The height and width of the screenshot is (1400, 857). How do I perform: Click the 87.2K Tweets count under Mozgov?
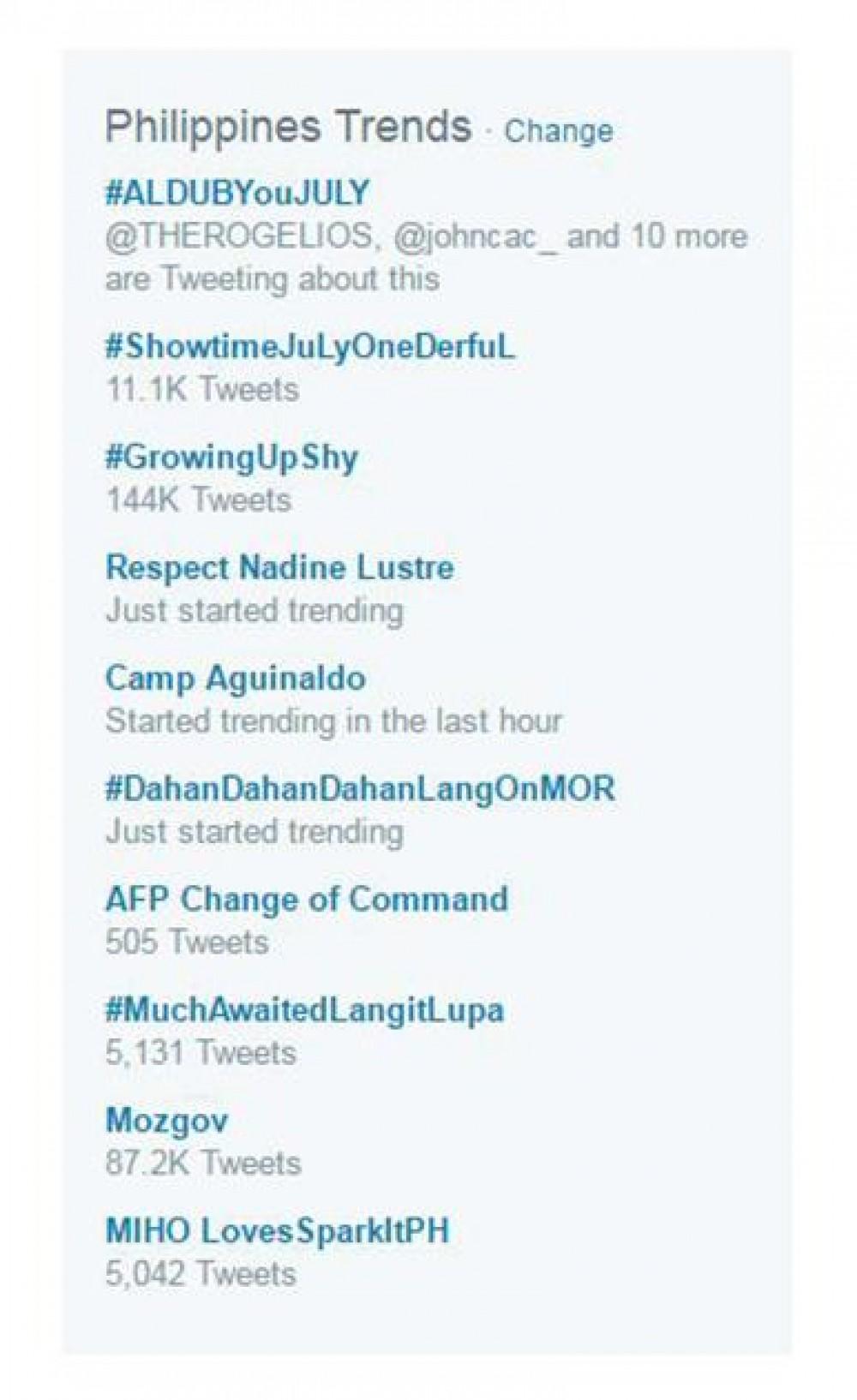203,1163
